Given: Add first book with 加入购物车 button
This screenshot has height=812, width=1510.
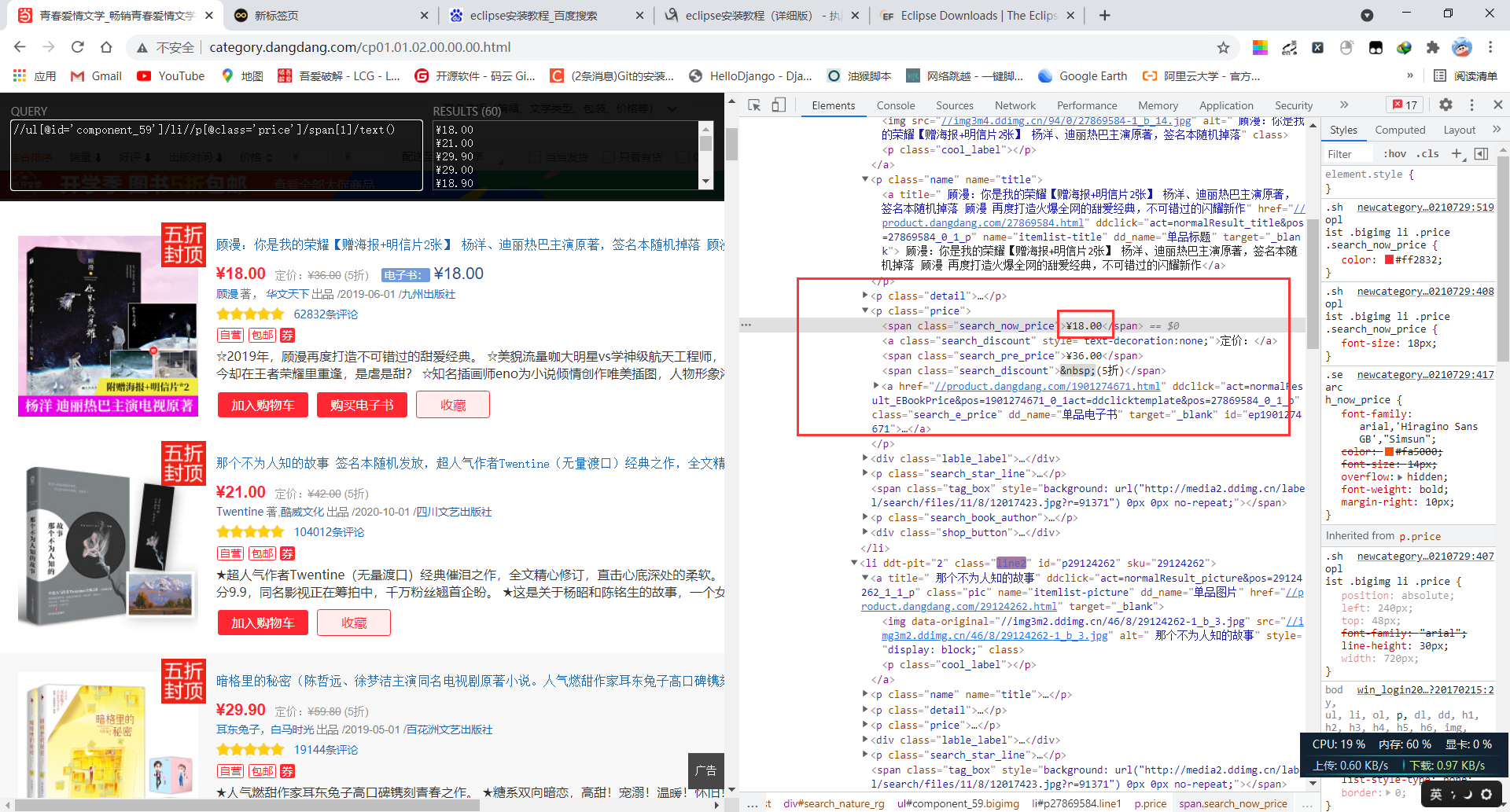Looking at the screenshot, I should [263, 406].
